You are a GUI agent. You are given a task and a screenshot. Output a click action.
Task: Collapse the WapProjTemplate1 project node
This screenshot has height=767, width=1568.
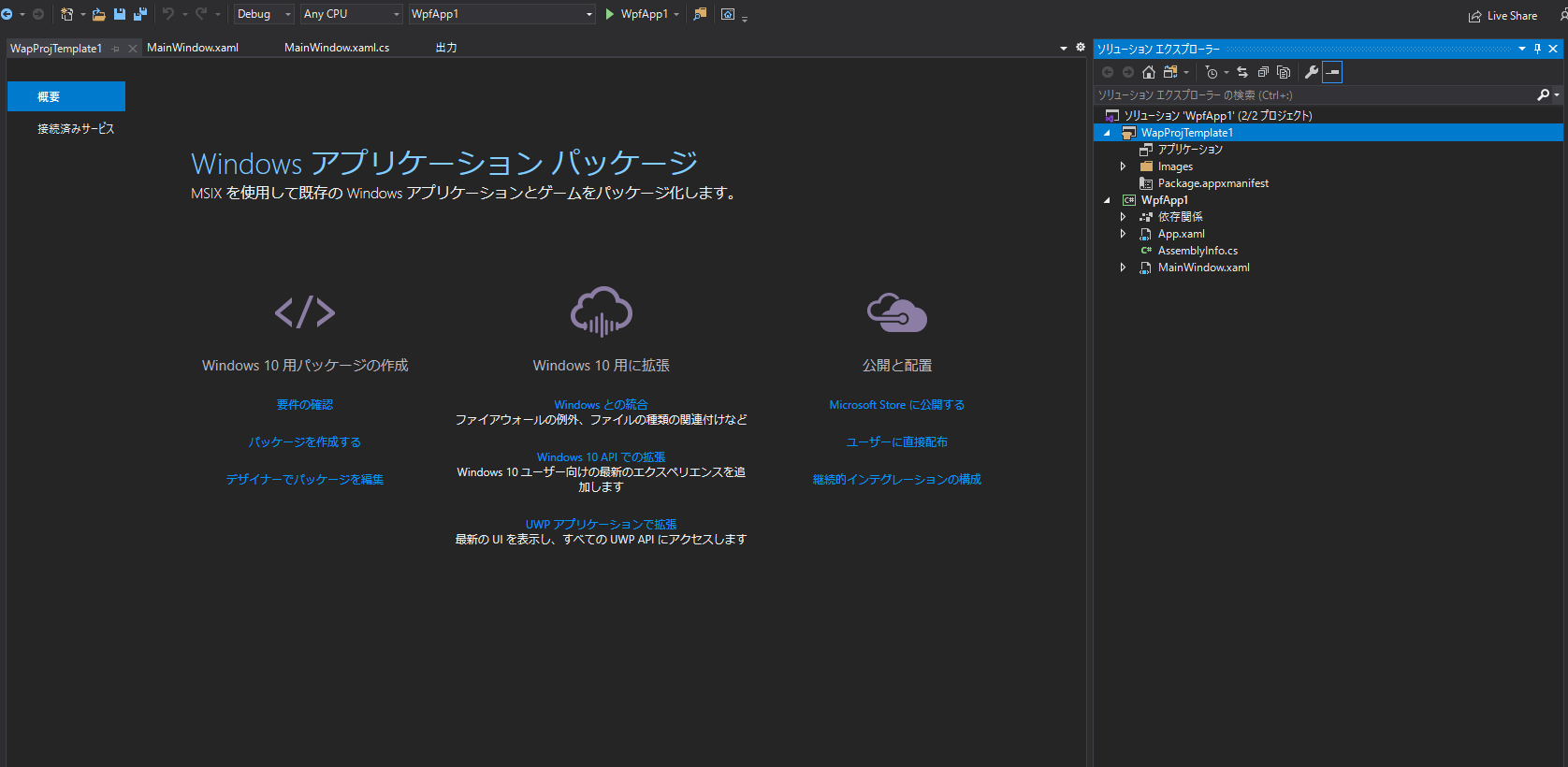pyautogui.click(x=1108, y=133)
